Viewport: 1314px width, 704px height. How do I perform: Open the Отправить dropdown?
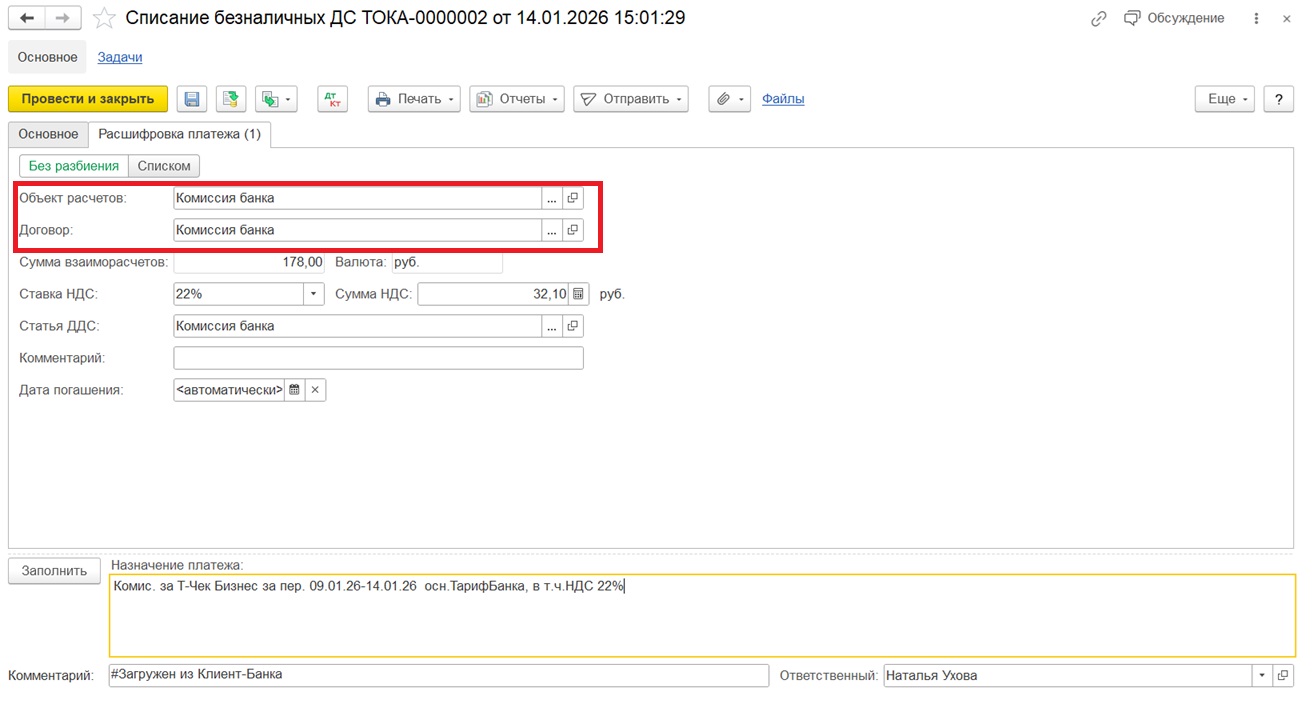(631, 99)
